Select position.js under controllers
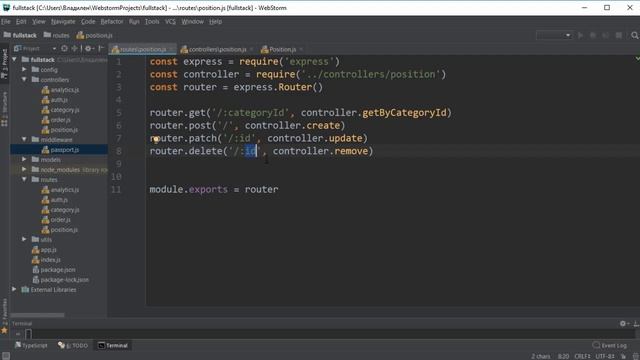The image size is (640, 360). pyautogui.click(x=60, y=130)
